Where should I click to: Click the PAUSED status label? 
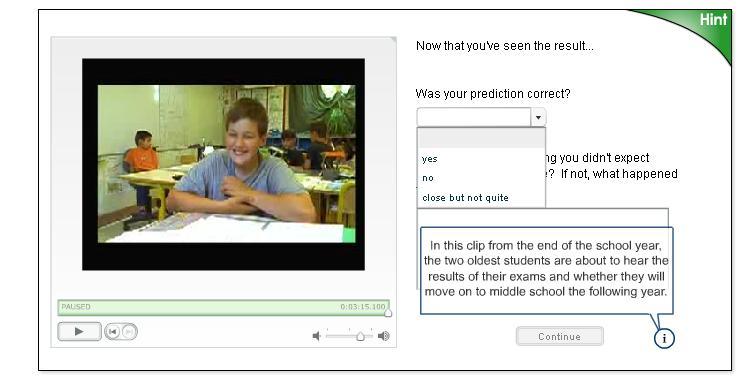pyautogui.click(x=75, y=307)
